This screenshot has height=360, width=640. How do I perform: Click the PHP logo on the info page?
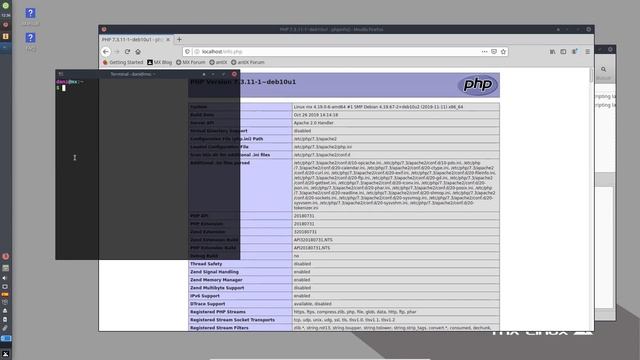[x=478, y=84]
